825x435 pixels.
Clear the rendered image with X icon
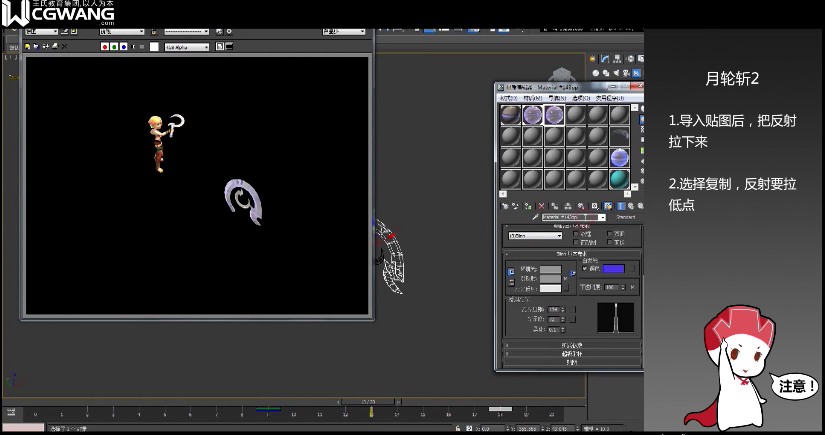click(64, 46)
